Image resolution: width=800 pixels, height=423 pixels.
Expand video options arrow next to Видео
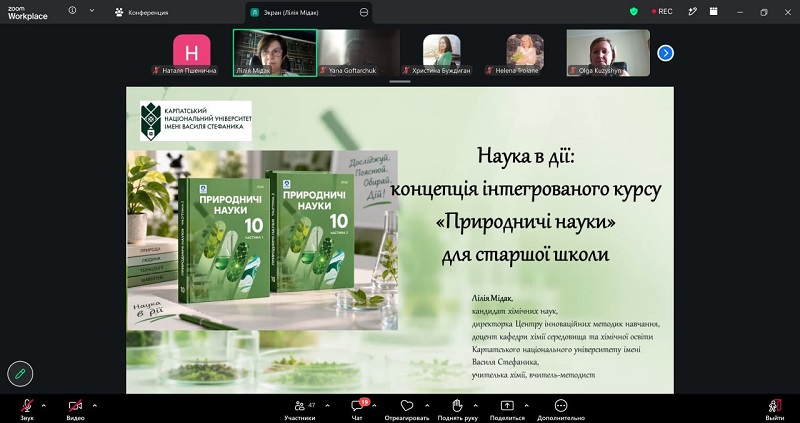click(x=94, y=406)
